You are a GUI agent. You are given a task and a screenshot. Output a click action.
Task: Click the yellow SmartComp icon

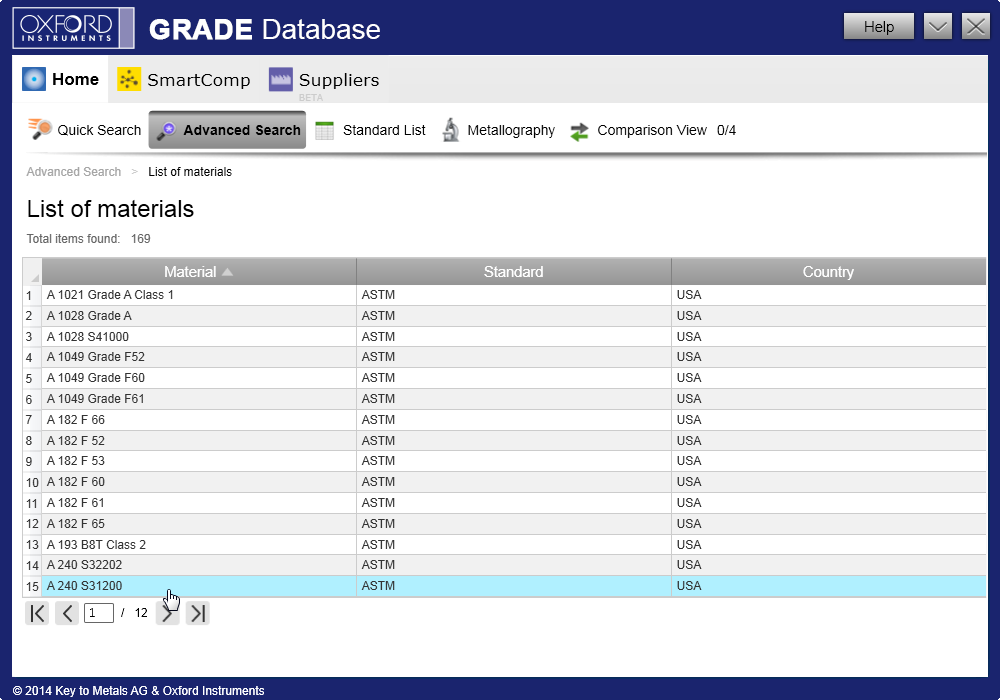point(129,79)
